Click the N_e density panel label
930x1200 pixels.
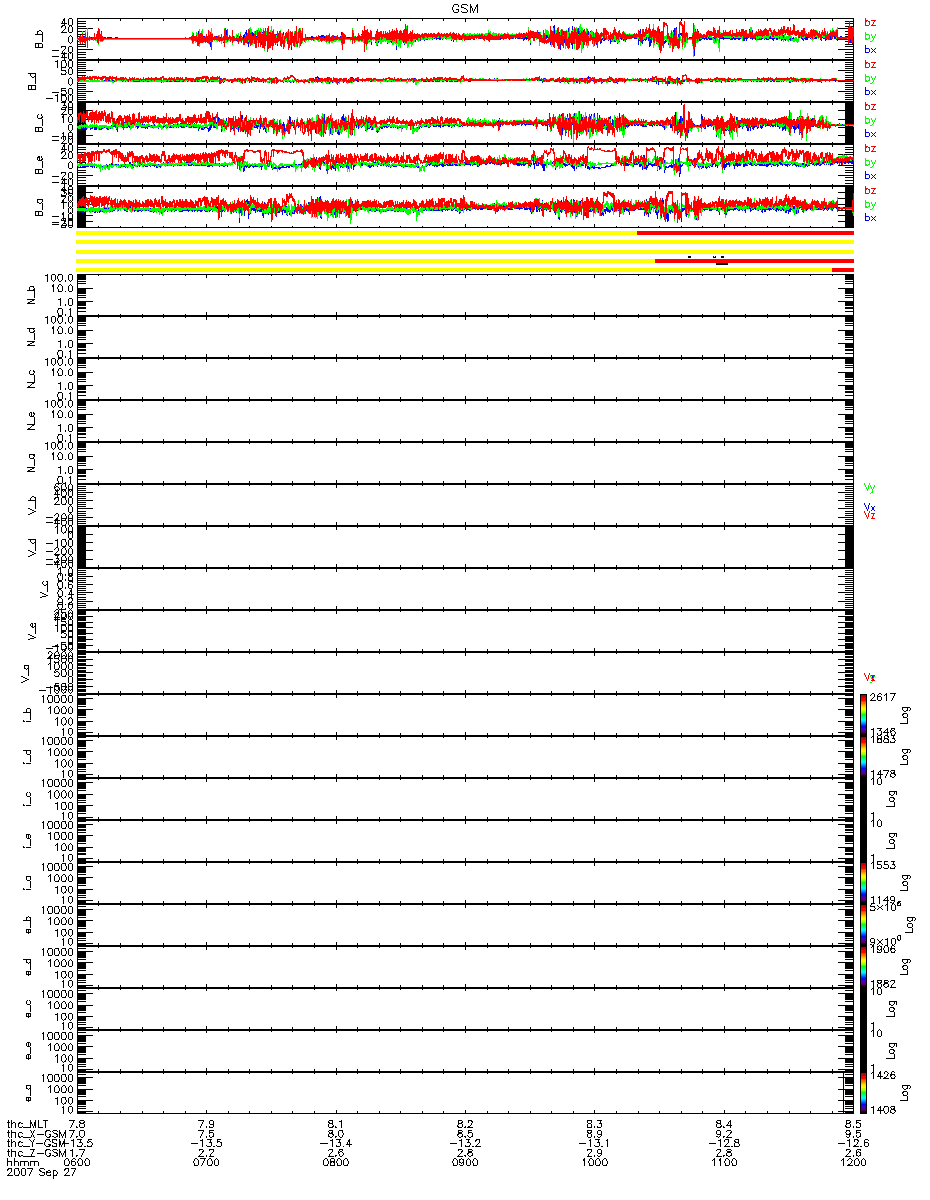(x=32, y=421)
